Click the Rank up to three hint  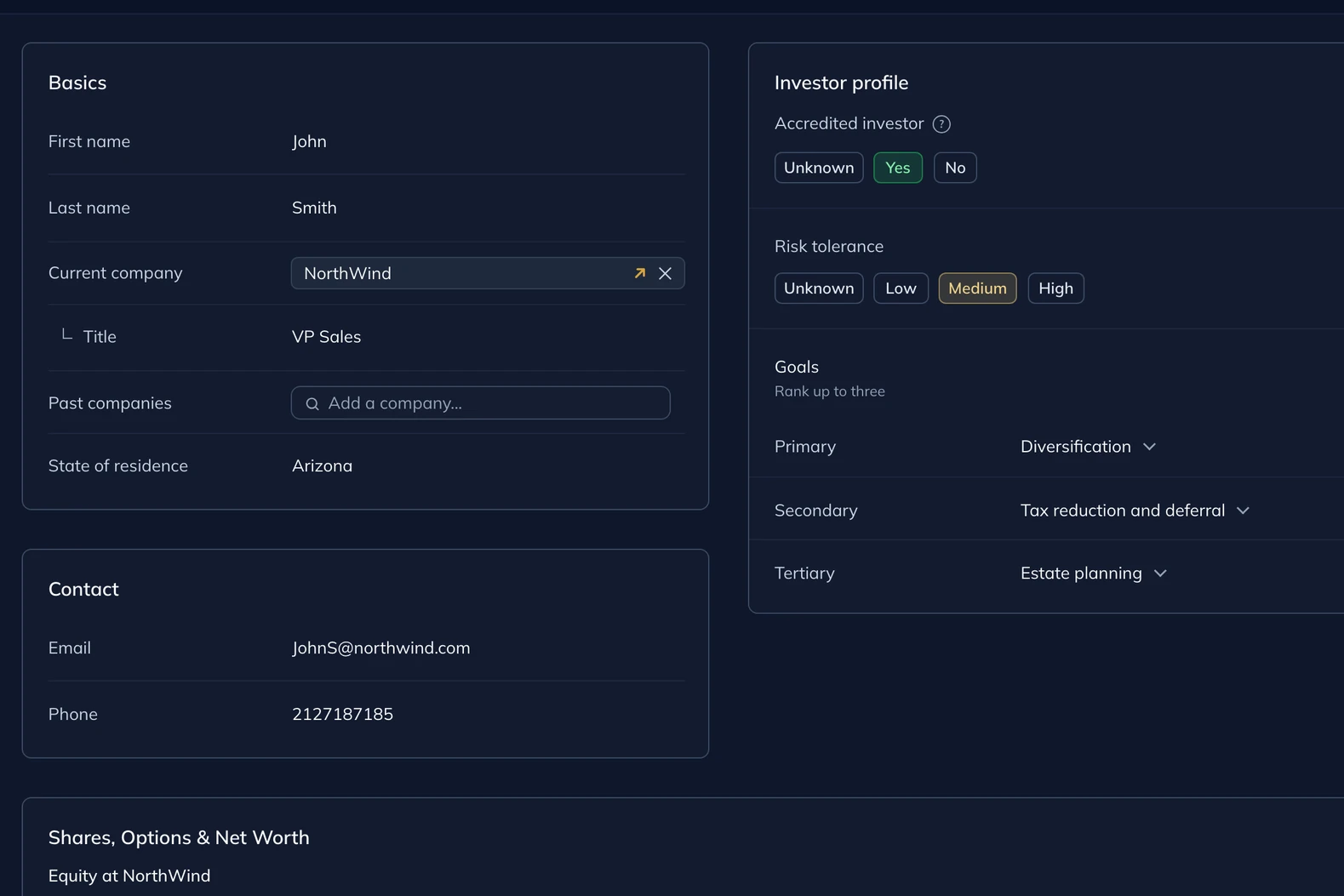coord(830,391)
